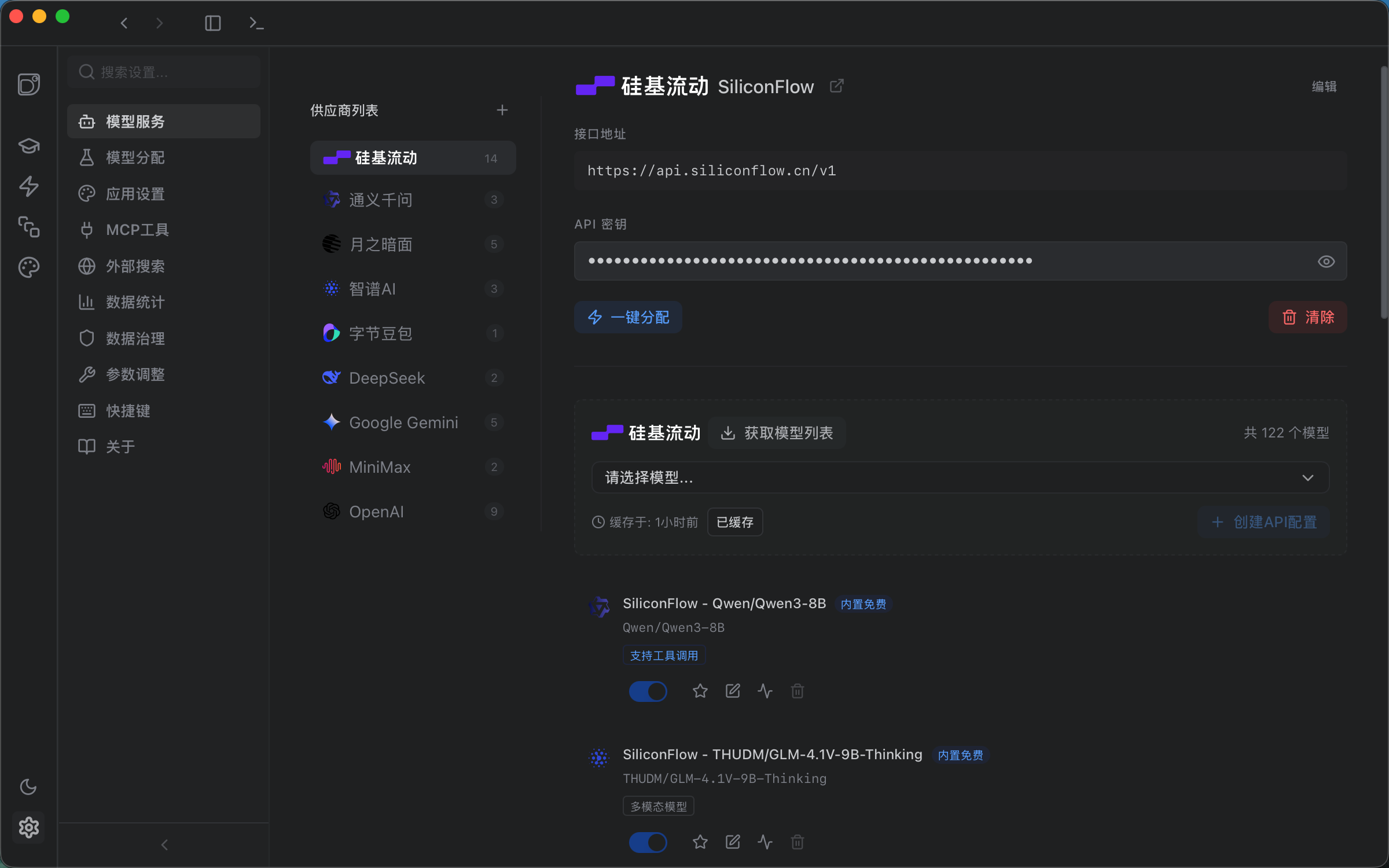Test GLM-4.1V-9B-Thinking model connectivity

pos(765,842)
